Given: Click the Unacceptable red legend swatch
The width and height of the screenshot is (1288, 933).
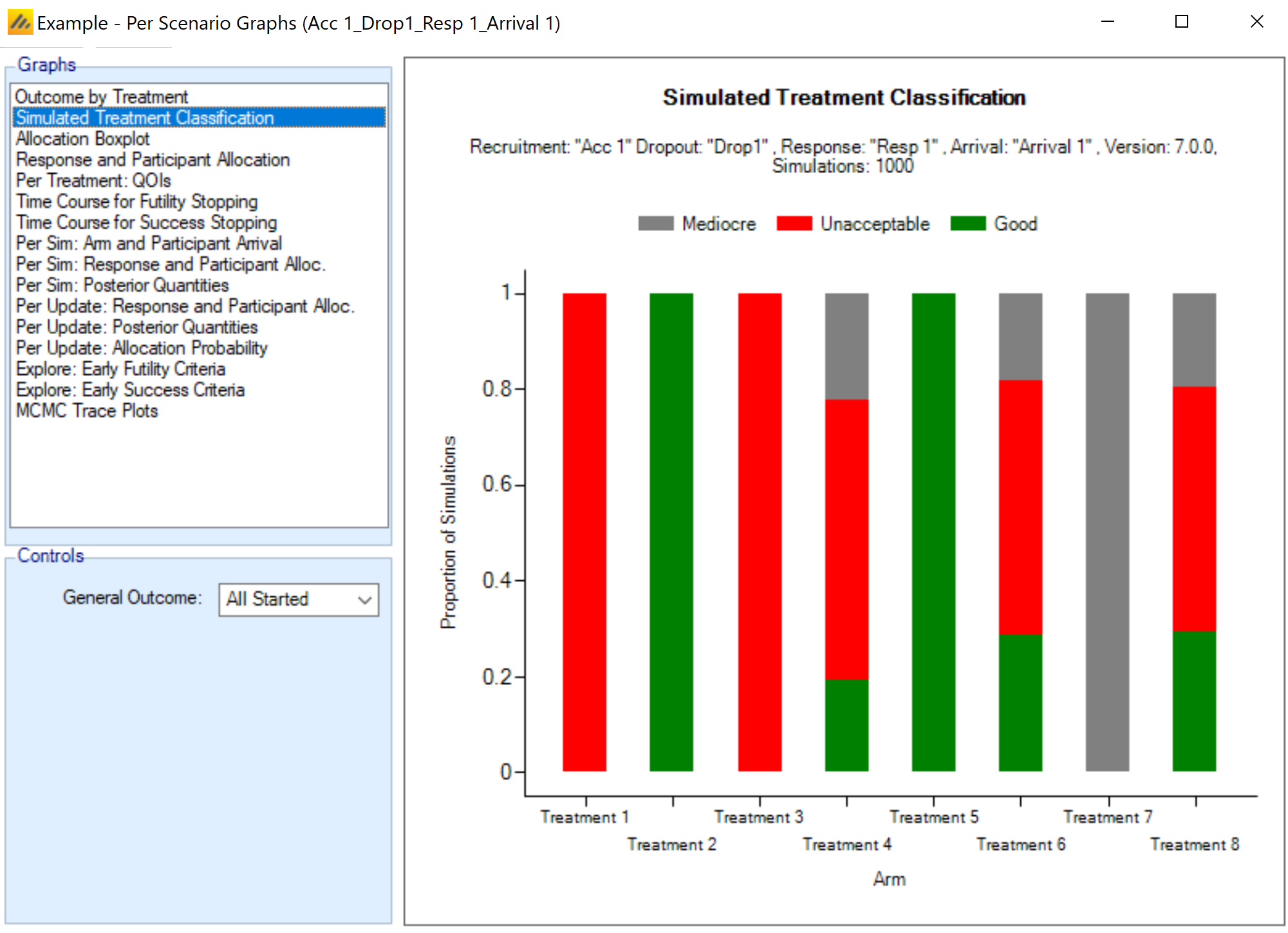Looking at the screenshot, I should click(x=794, y=223).
